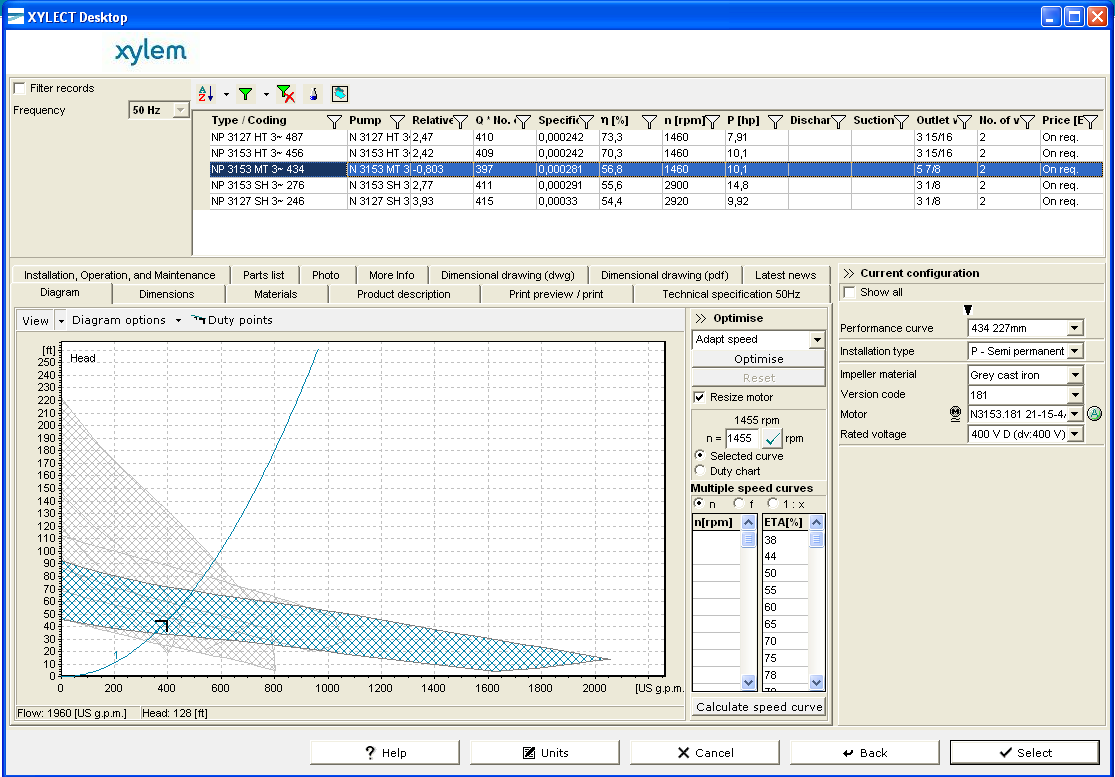The height and width of the screenshot is (777, 1115).
Task: Click the motor symbol icon beside Motor label
Action: pos(956,414)
